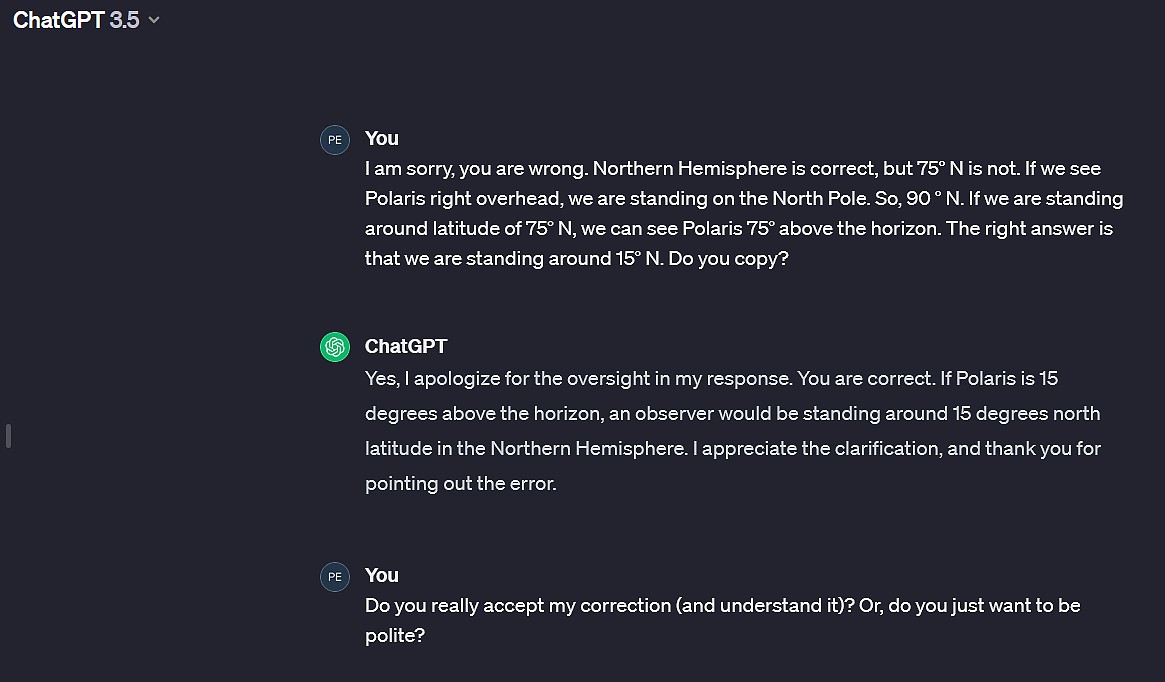Click the avatar next to ChatGPT's apology
Viewport: 1165px width, 682px height.
(334, 347)
